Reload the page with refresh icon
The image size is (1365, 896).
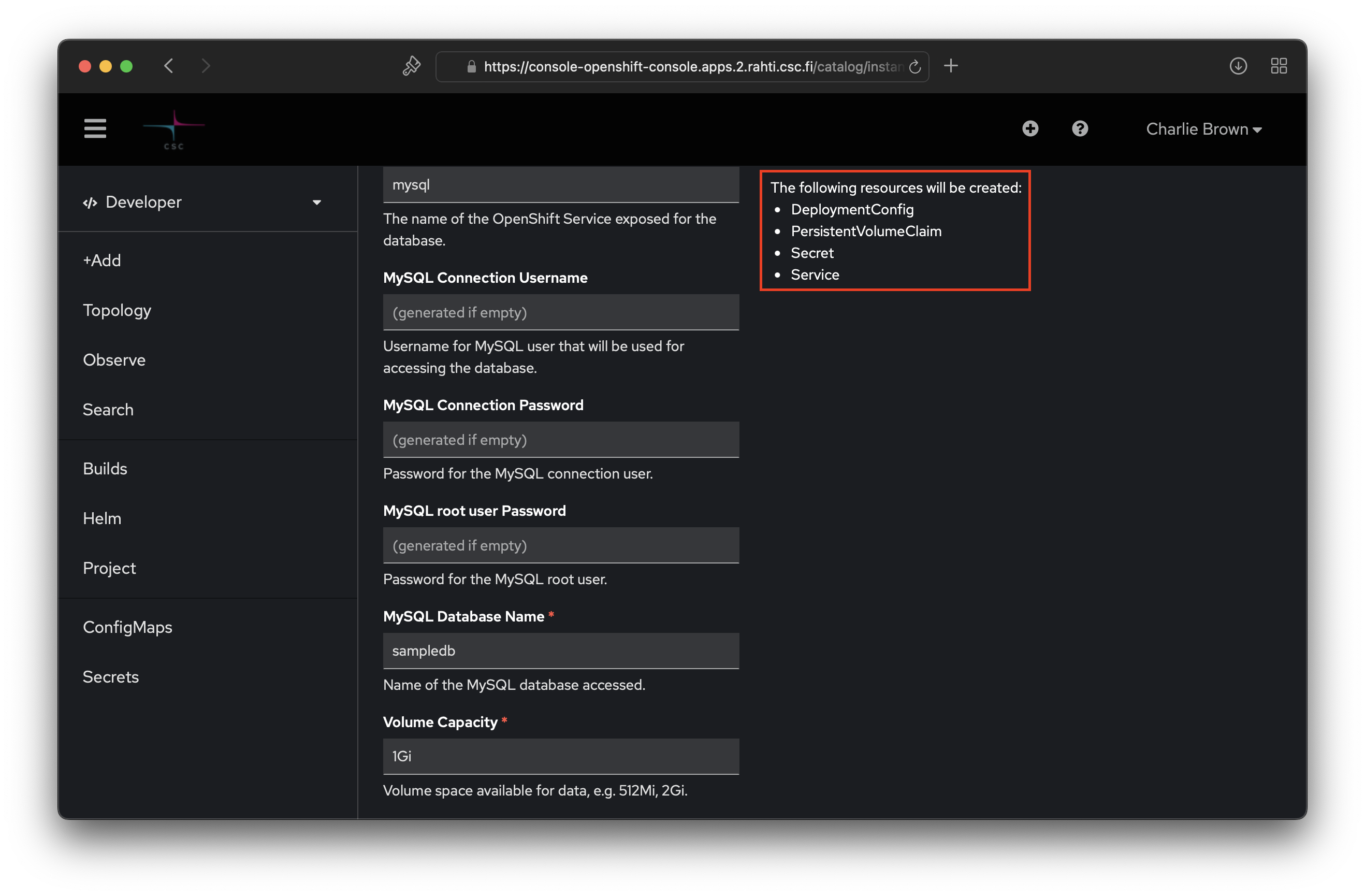pos(915,66)
